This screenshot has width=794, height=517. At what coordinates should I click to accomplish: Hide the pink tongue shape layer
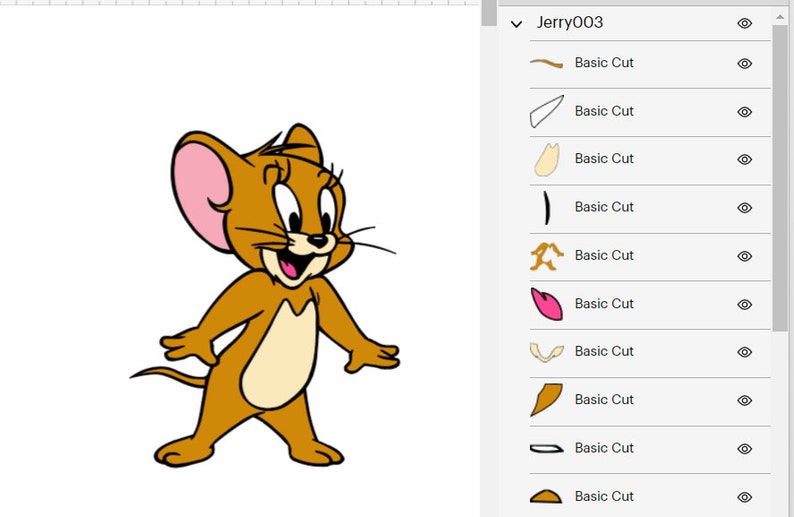point(744,304)
